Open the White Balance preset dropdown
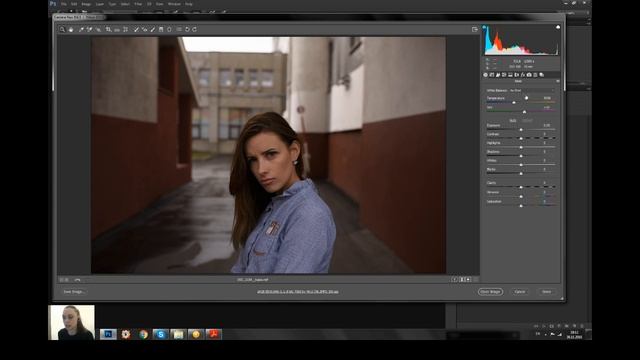 (532, 90)
